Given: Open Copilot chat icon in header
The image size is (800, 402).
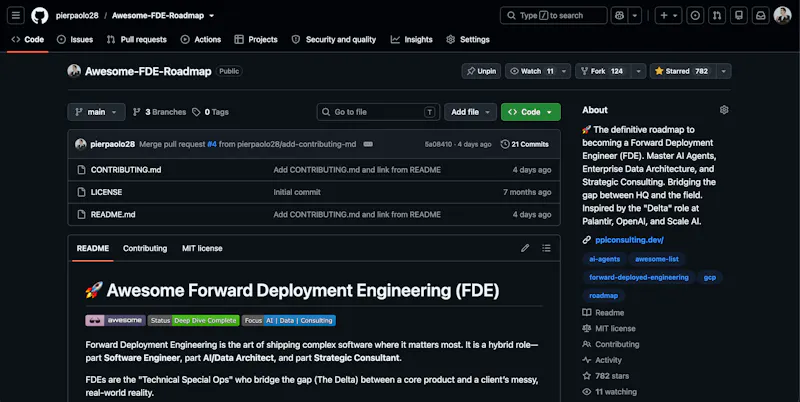Looking at the screenshot, I should [x=619, y=15].
